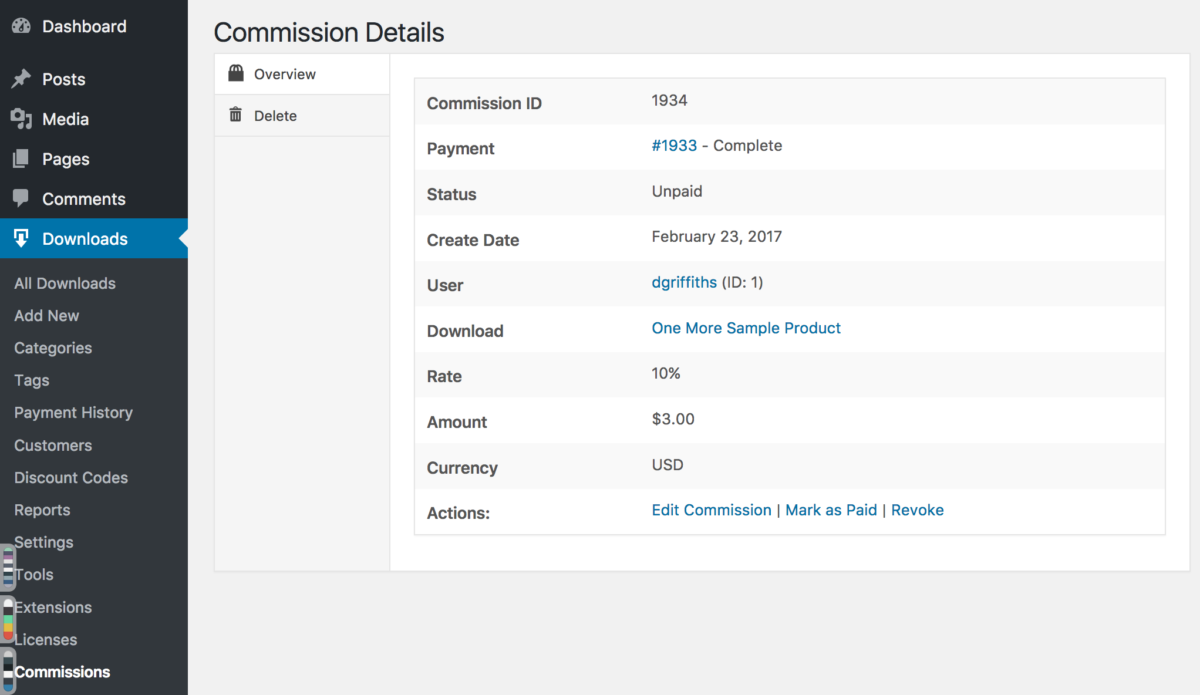Click the Comments speech bubble icon
Image resolution: width=1200 pixels, height=695 pixels.
pyautogui.click(x=21, y=198)
